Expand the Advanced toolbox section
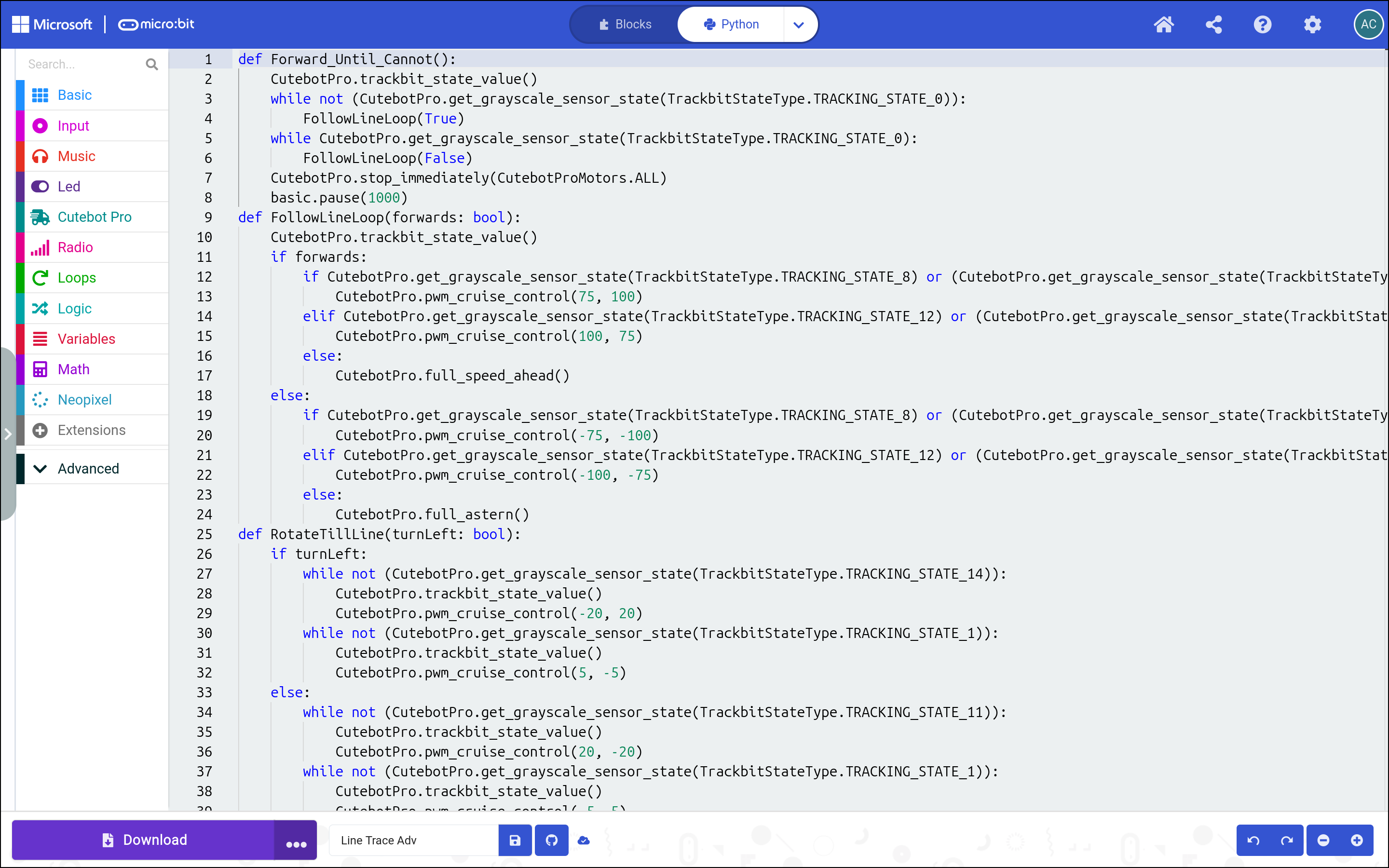The height and width of the screenshot is (868, 1389). (92, 468)
